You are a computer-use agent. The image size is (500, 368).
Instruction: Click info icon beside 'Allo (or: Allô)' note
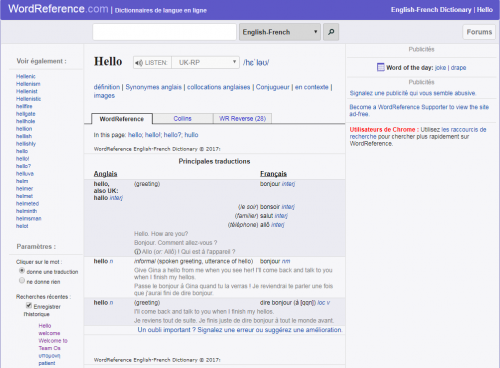[x=137, y=252]
